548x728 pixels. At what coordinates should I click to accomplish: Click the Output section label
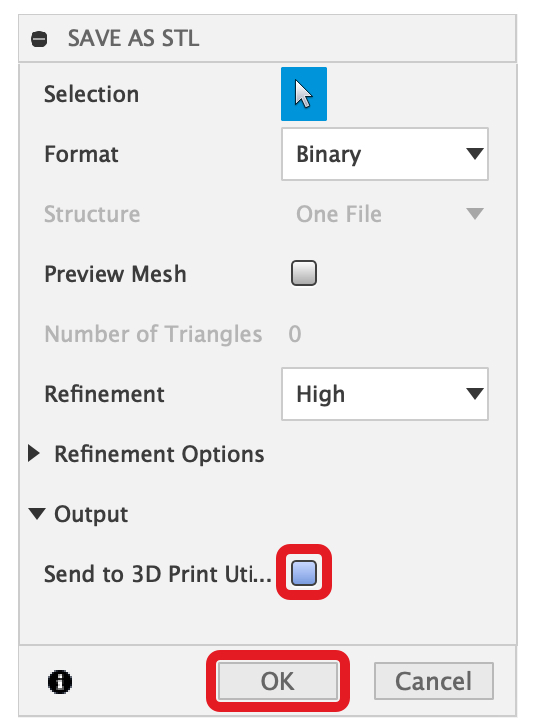click(91, 514)
